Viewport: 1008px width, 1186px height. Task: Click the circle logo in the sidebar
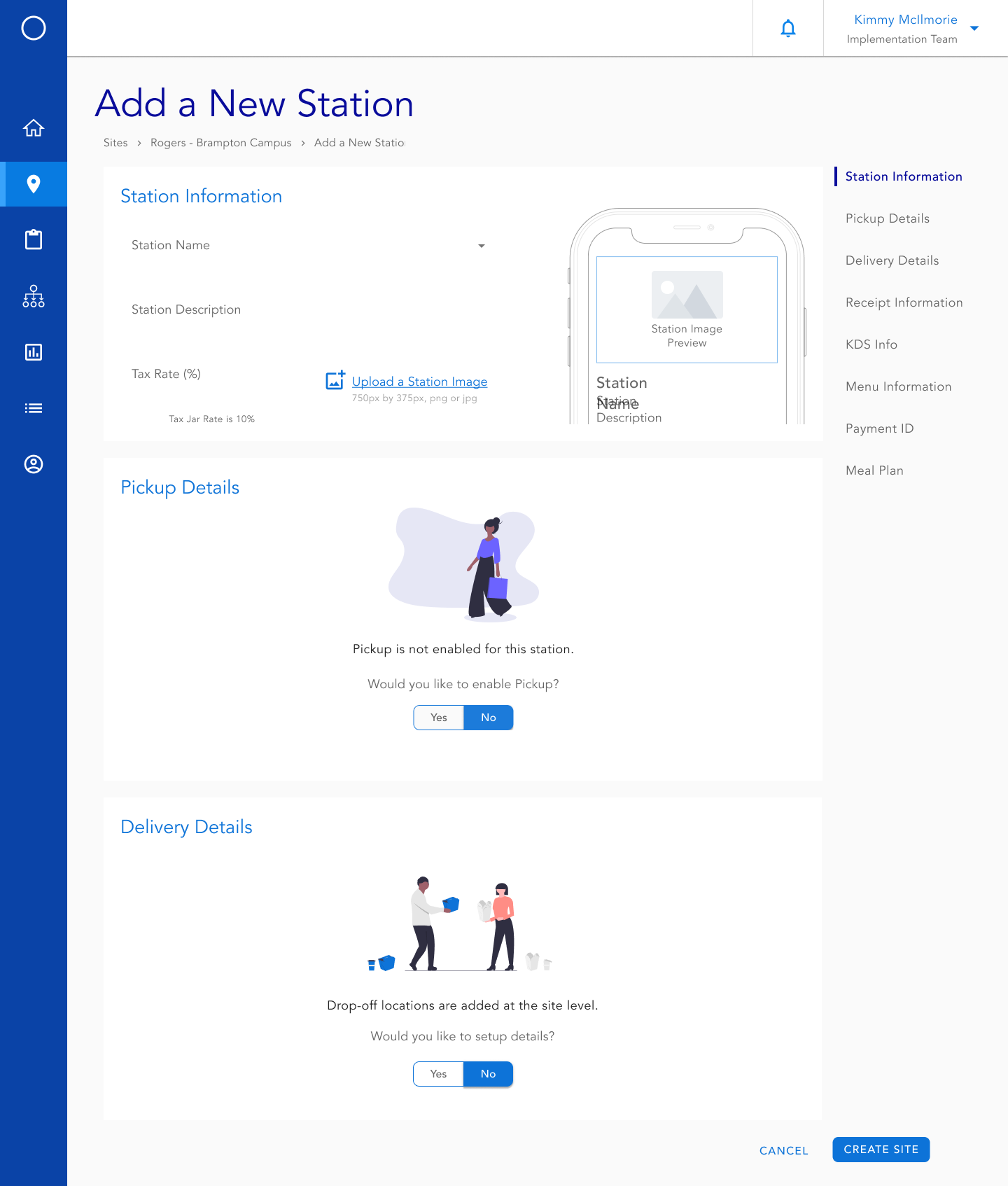pos(34,28)
